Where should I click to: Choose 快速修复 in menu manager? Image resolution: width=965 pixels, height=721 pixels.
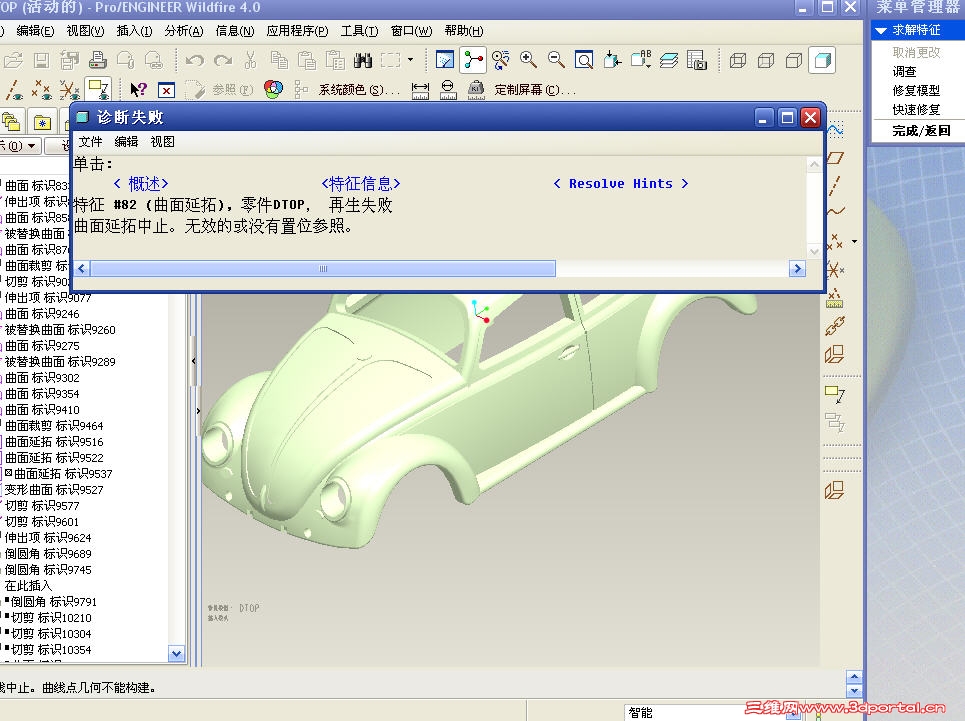point(916,110)
